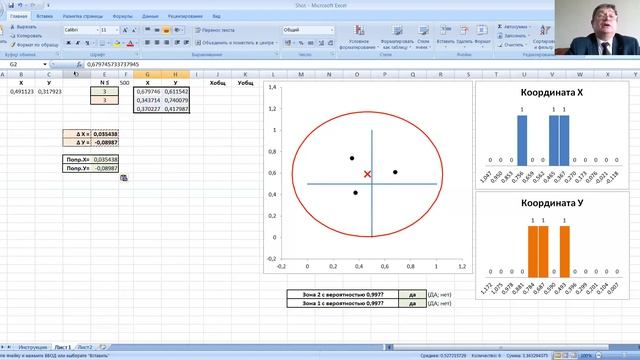Apply percent style icon
Screen dimensions: 640x360
(x=301, y=43)
